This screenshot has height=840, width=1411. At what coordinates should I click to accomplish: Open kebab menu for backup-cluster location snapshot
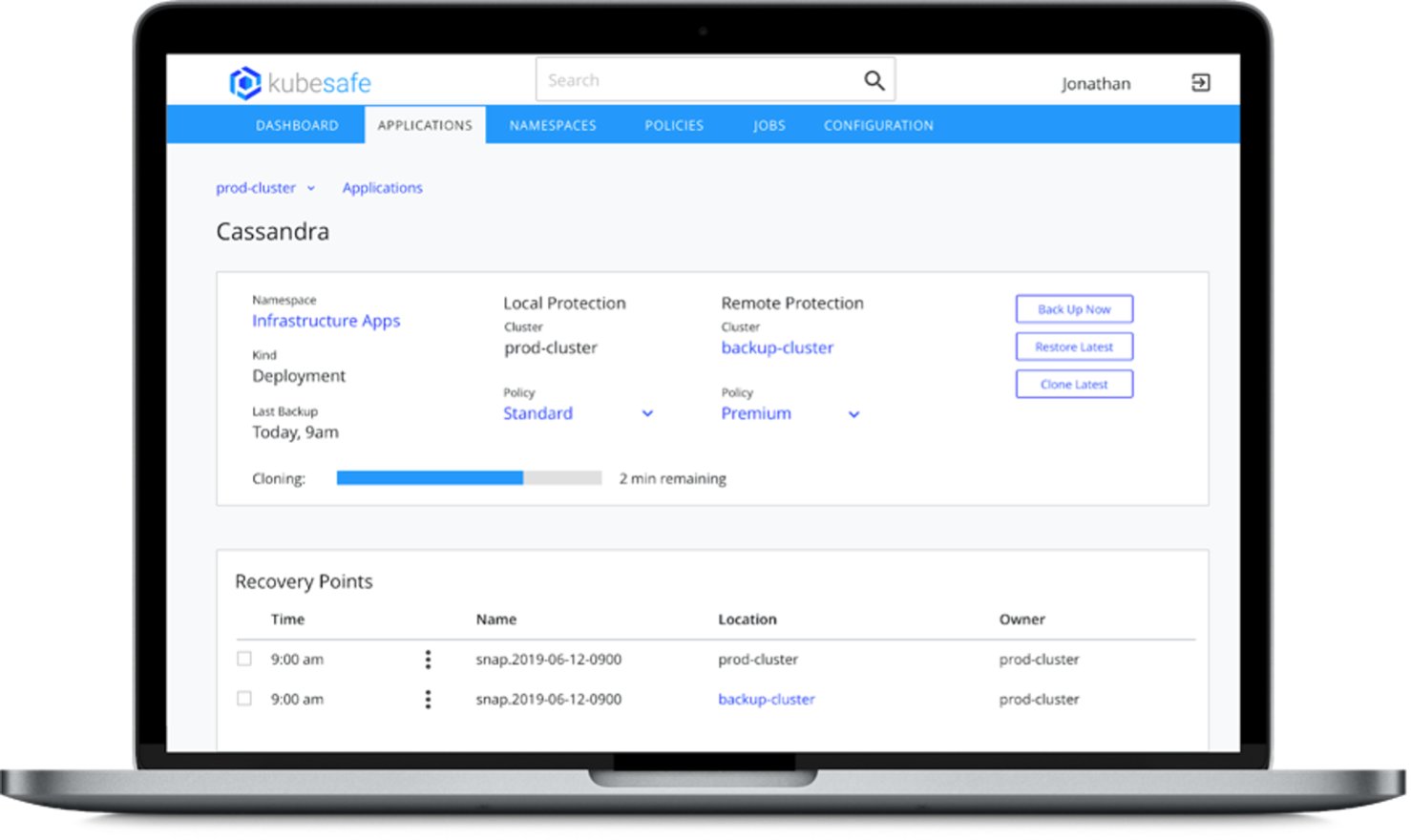click(x=428, y=699)
